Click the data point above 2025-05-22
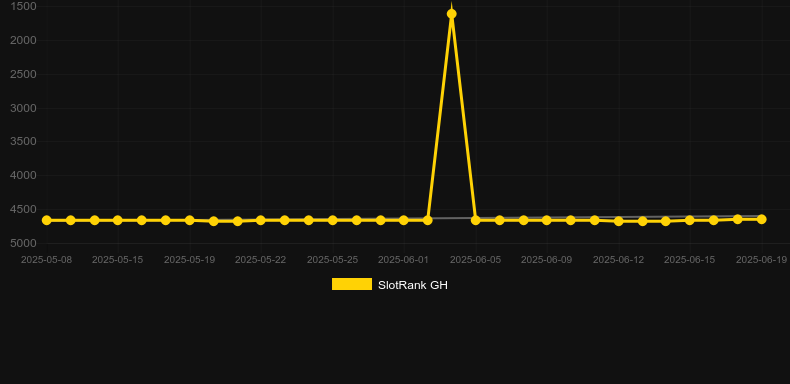Screen dimensions: 790x384 coord(260,220)
